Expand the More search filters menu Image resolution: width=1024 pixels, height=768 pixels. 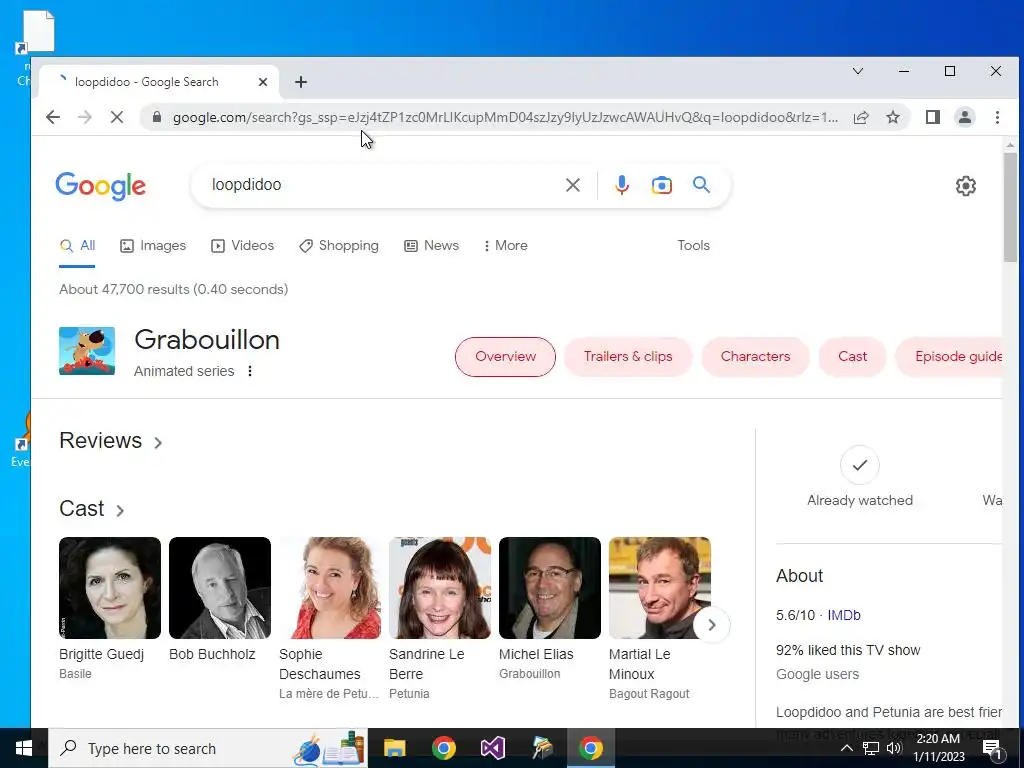pyautogui.click(x=505, y=246)
